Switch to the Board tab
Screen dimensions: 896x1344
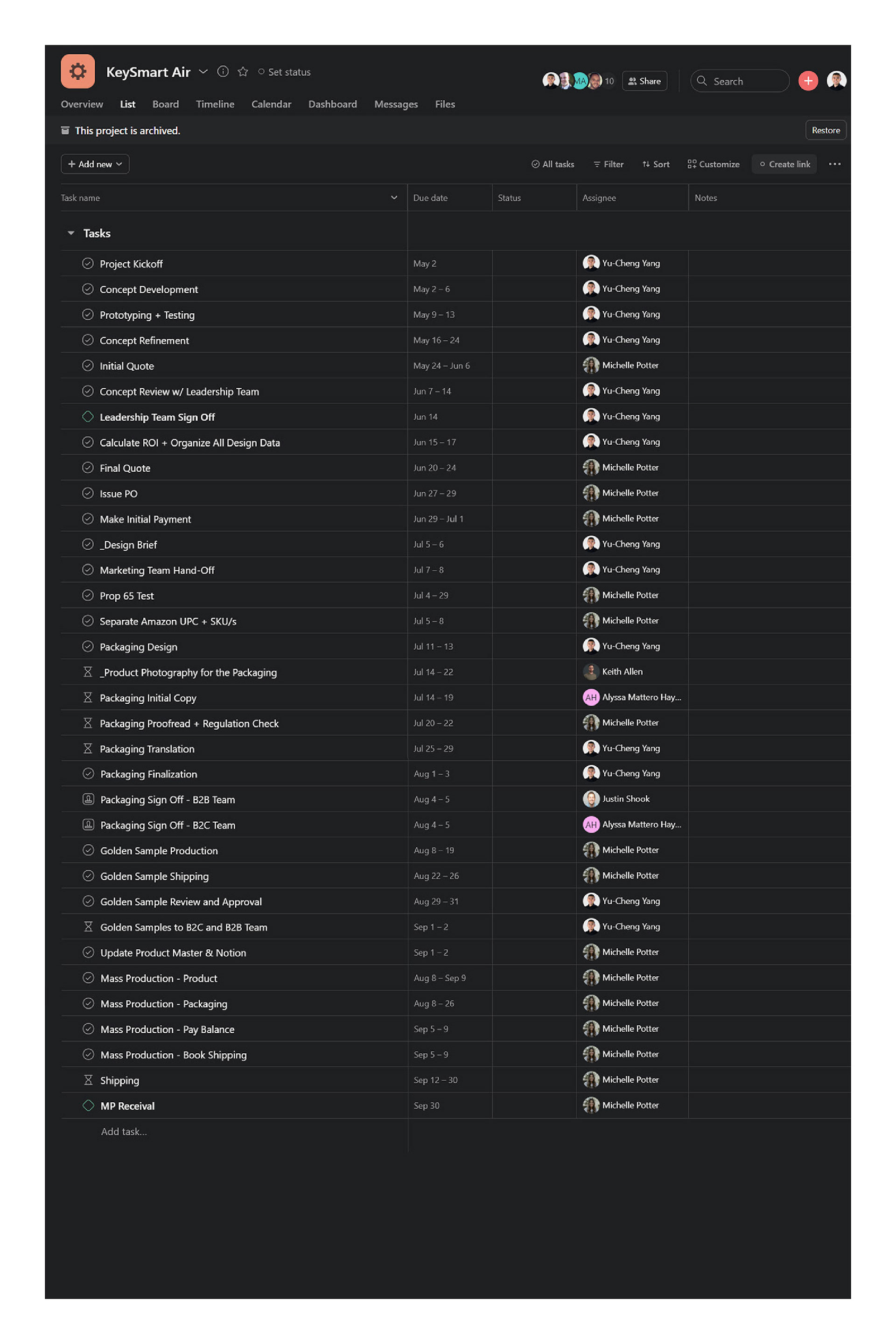tap(166, 104)
